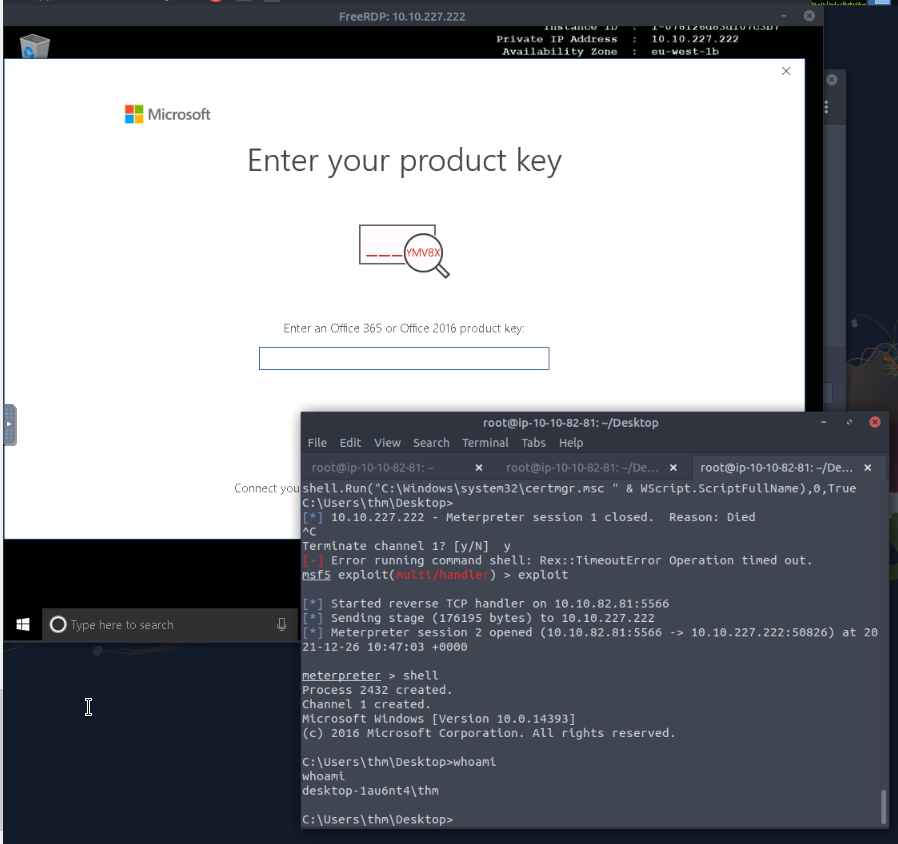Click the whoami output desktop-1au6nt4\thm

click(371, 791)
